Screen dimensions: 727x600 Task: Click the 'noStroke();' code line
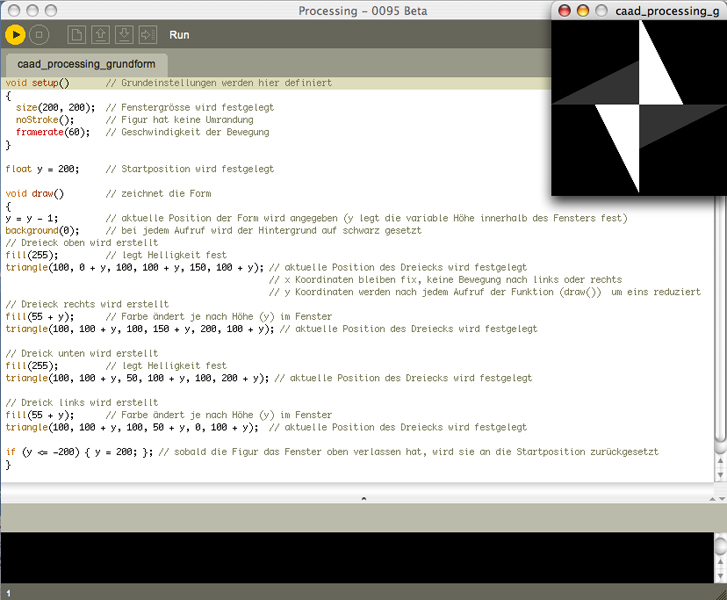pos(45,120)
